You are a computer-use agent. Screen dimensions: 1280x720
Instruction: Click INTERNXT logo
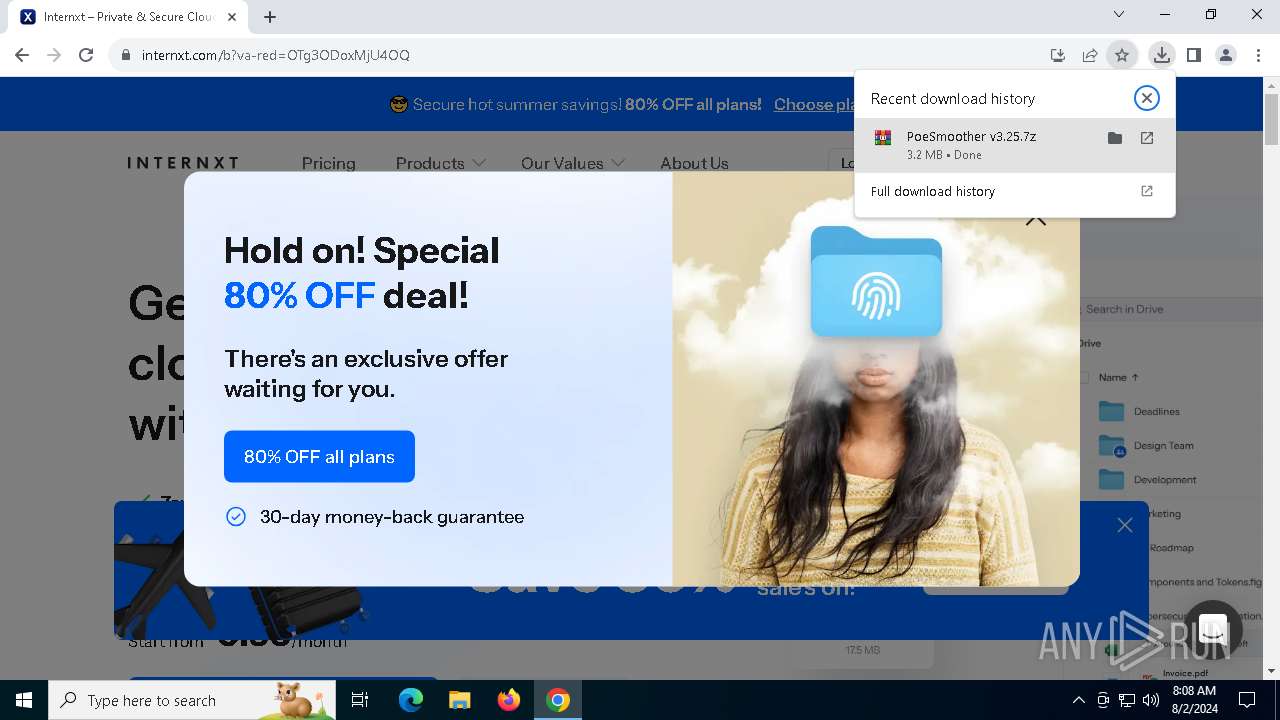(x=183, y=162)
